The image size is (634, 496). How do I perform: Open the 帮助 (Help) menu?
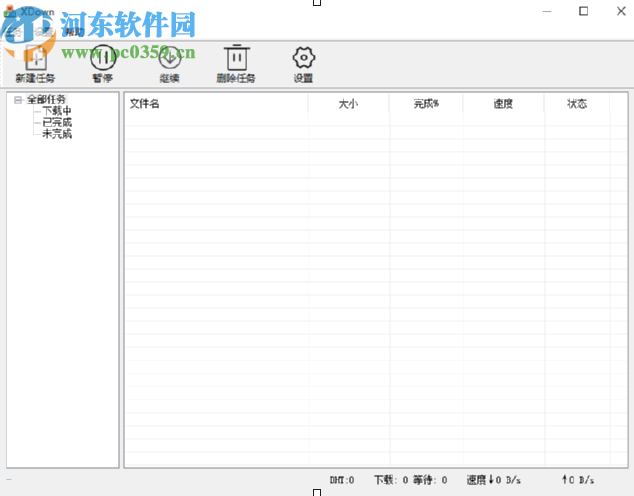(x=74, y=32)
